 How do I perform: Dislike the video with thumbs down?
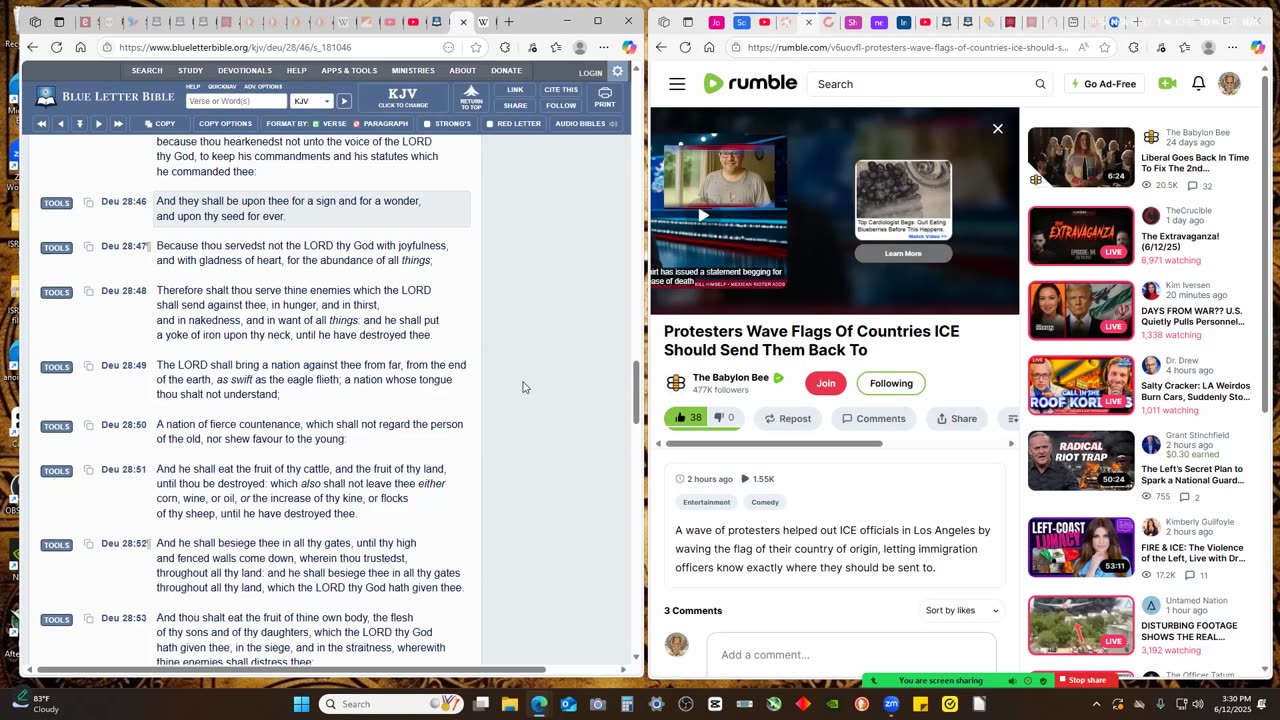point(724,418)
